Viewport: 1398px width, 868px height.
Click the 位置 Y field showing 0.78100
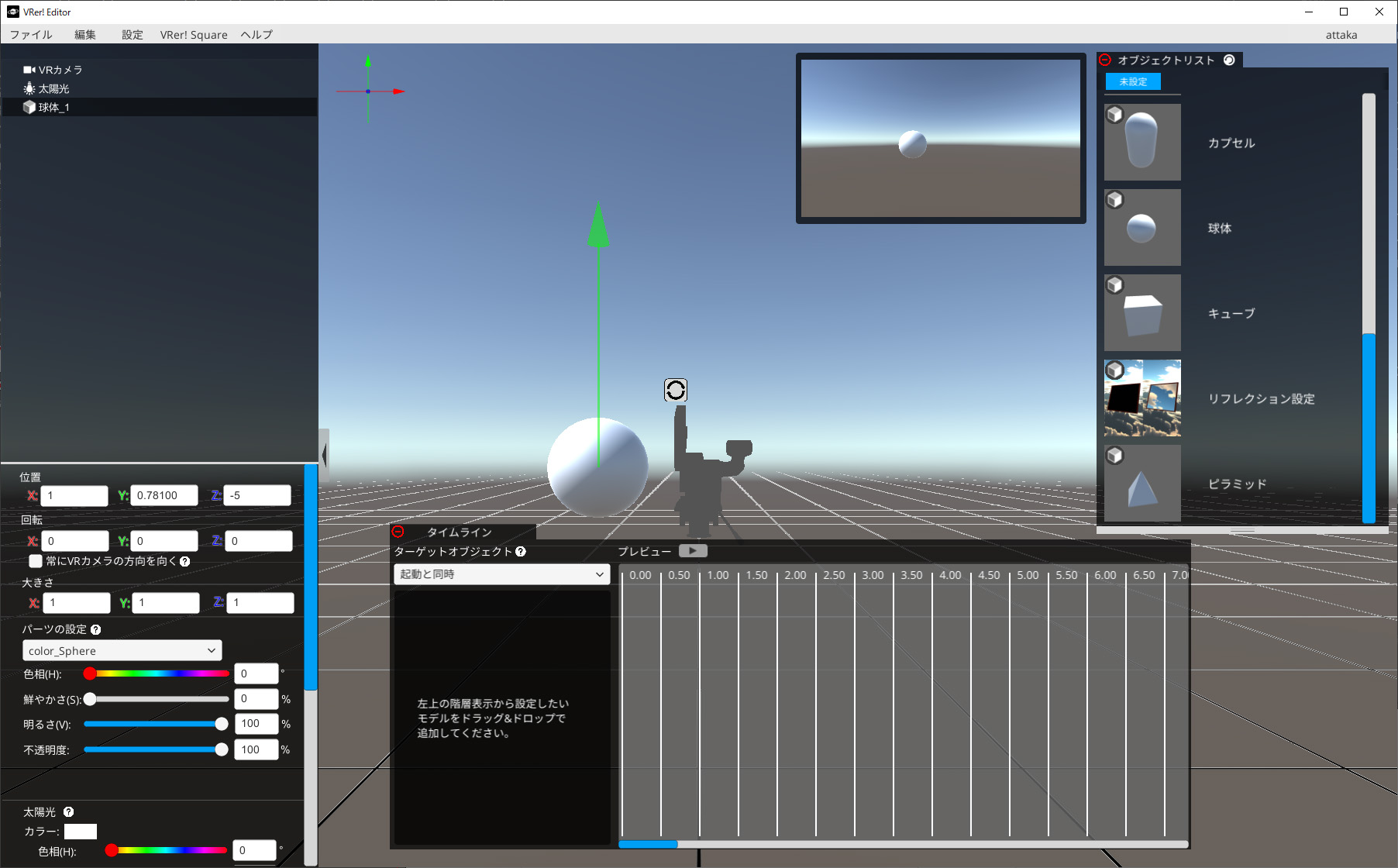coord(164,495)
